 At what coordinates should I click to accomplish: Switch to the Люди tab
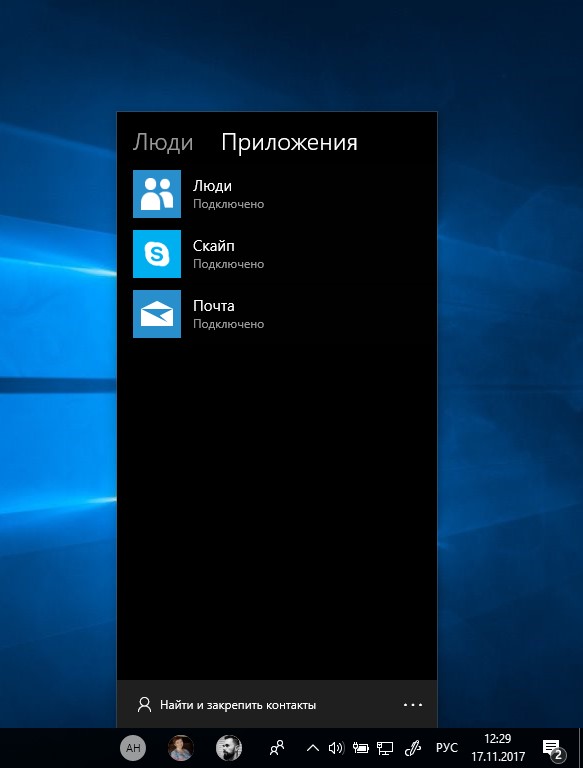click(163, 143)
